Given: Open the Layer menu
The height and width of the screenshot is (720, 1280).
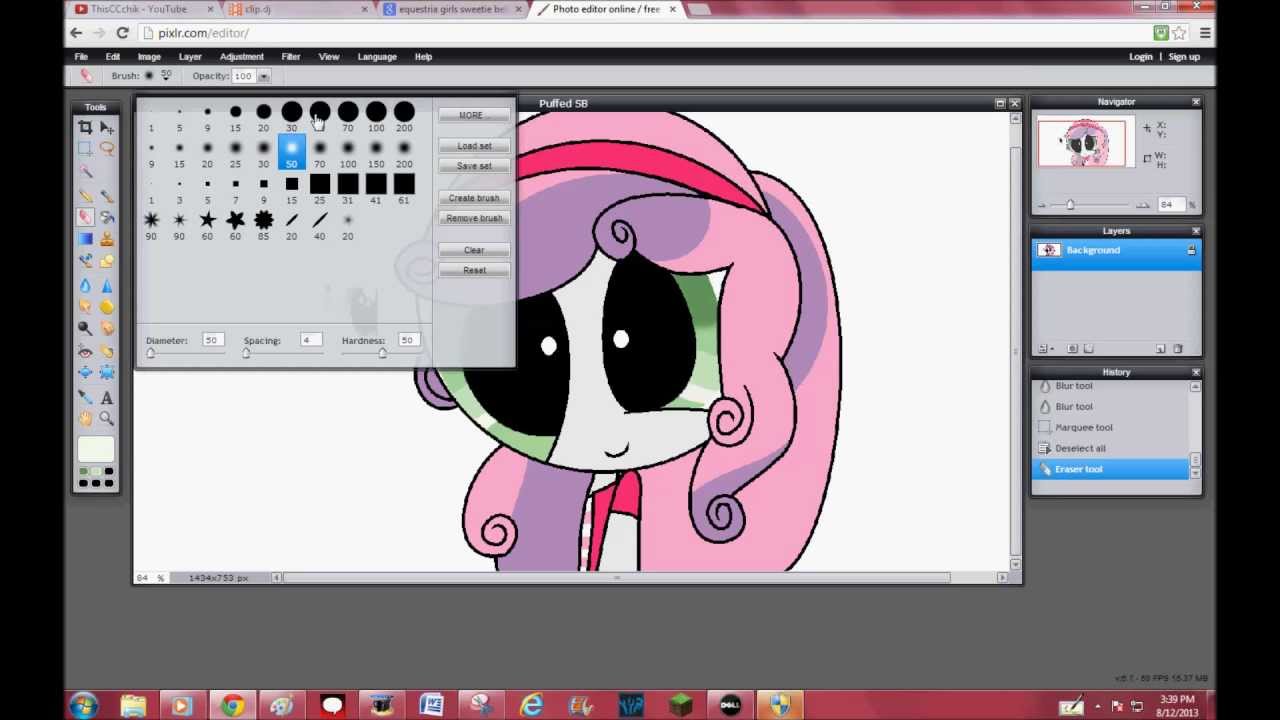Looking at the screenshot, I should point(190,57).
